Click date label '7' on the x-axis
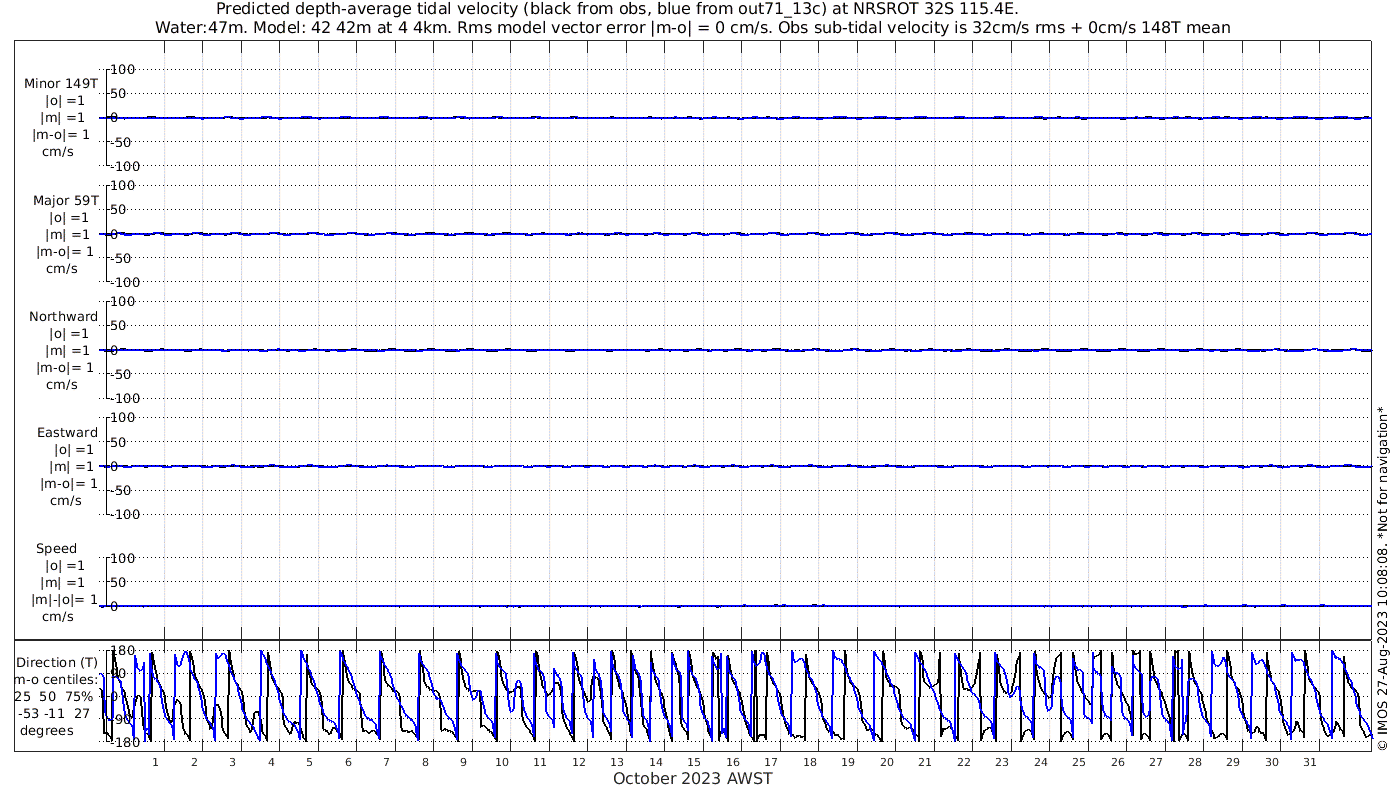Viewport: 1400px width, 800px height. point(386,762)
